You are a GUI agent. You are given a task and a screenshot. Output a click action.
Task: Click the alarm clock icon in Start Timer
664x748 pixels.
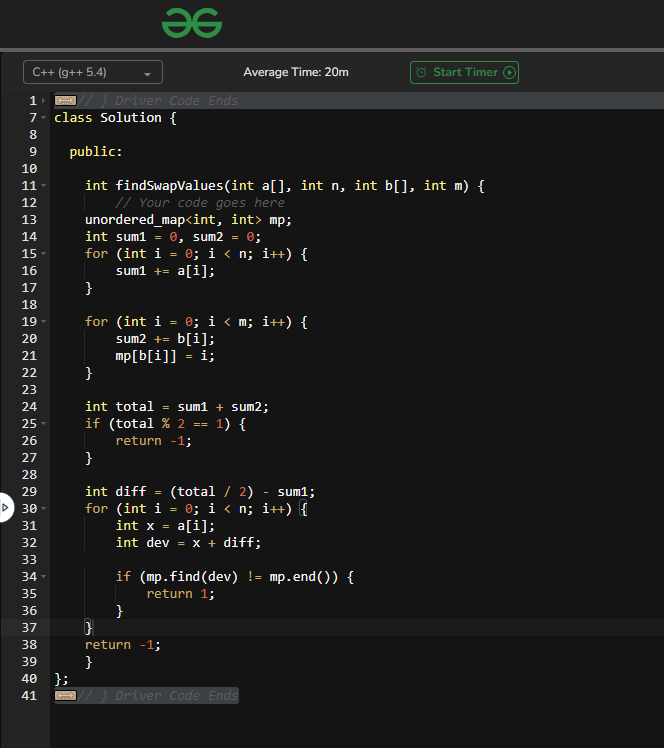pyautogui.click(x=421, y=73)
